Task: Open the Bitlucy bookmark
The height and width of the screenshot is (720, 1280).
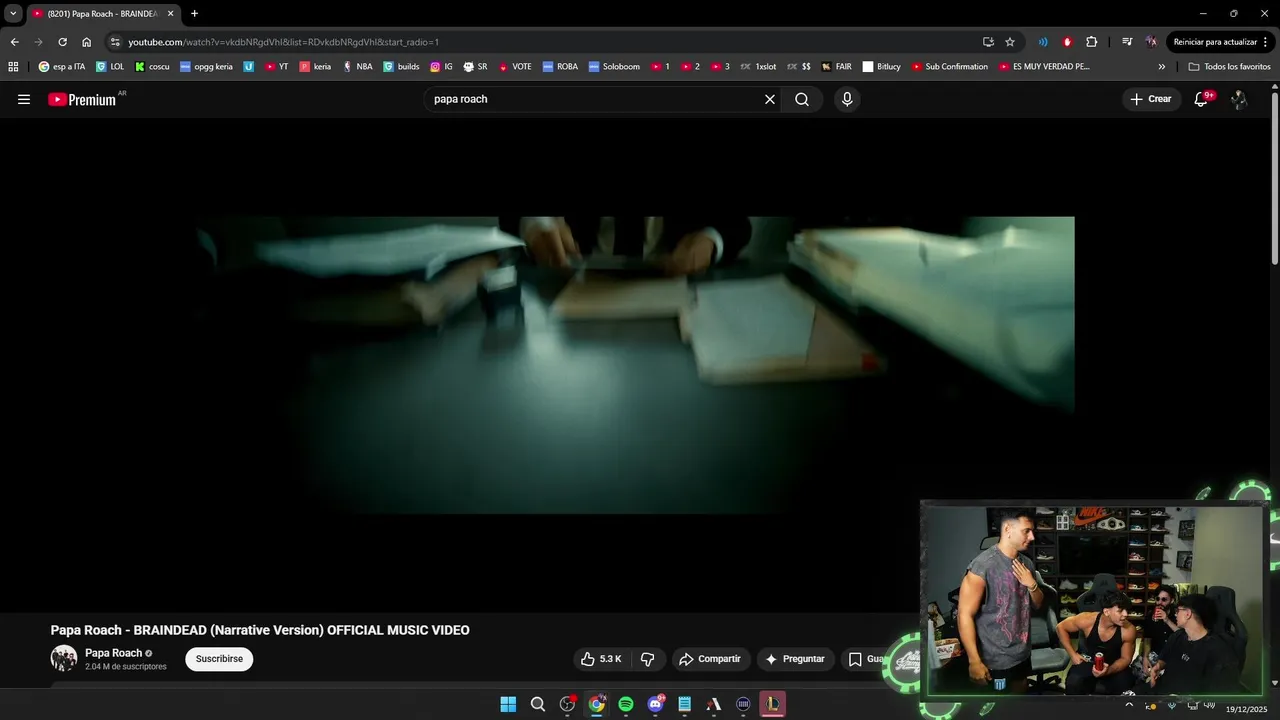Action: 882,67
